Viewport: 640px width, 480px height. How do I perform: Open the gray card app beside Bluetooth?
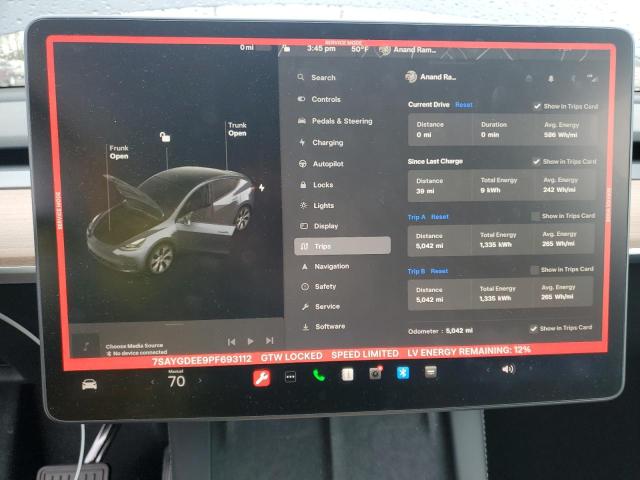point(431,371)
